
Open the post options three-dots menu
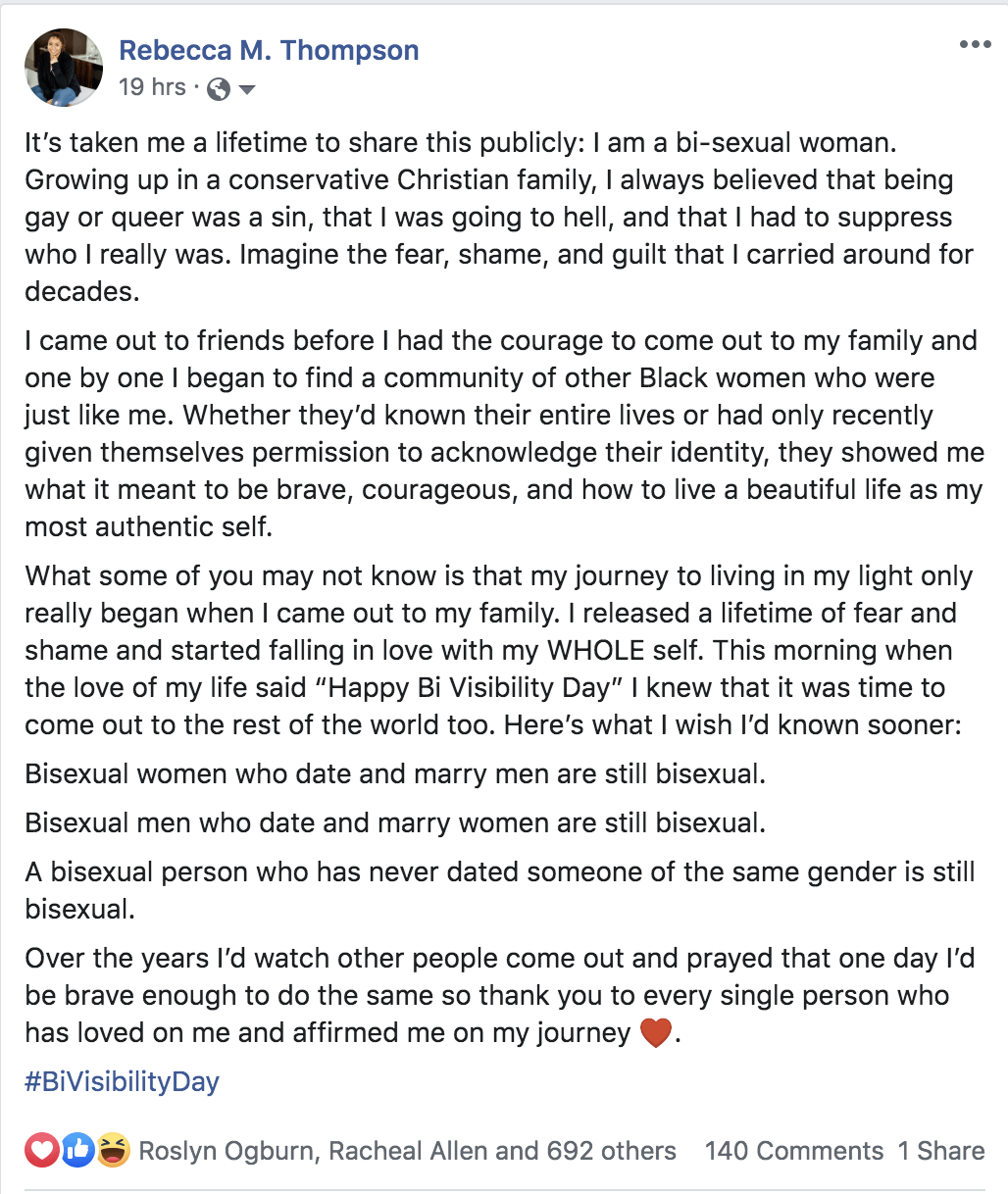pyautogui.click(x=975, y=45)
